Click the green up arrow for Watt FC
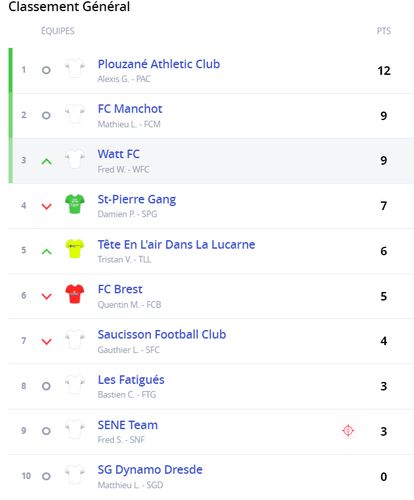 pos(47,162)
